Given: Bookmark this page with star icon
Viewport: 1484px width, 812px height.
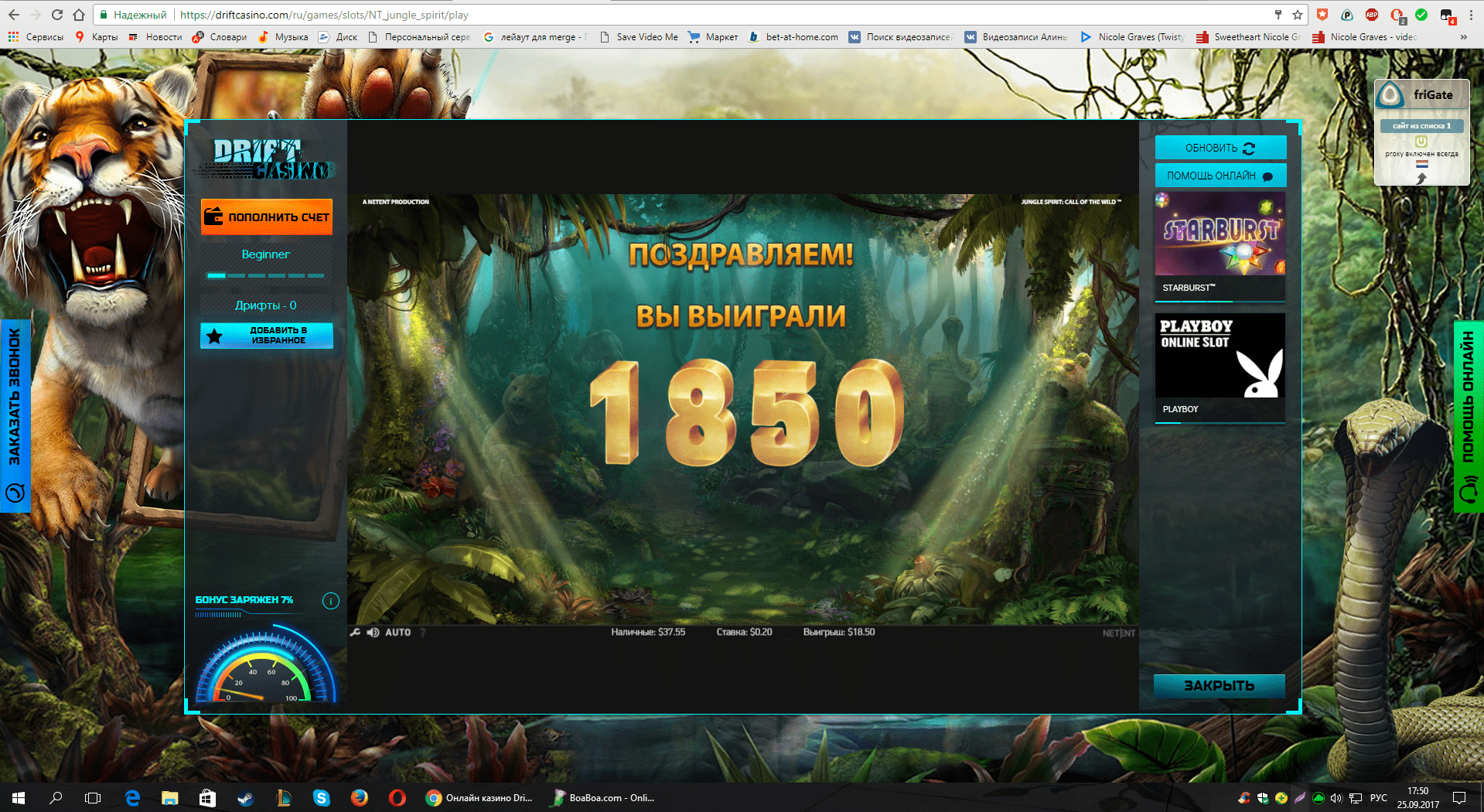Looking at the screenshot, I should (x=1298, y=15).
